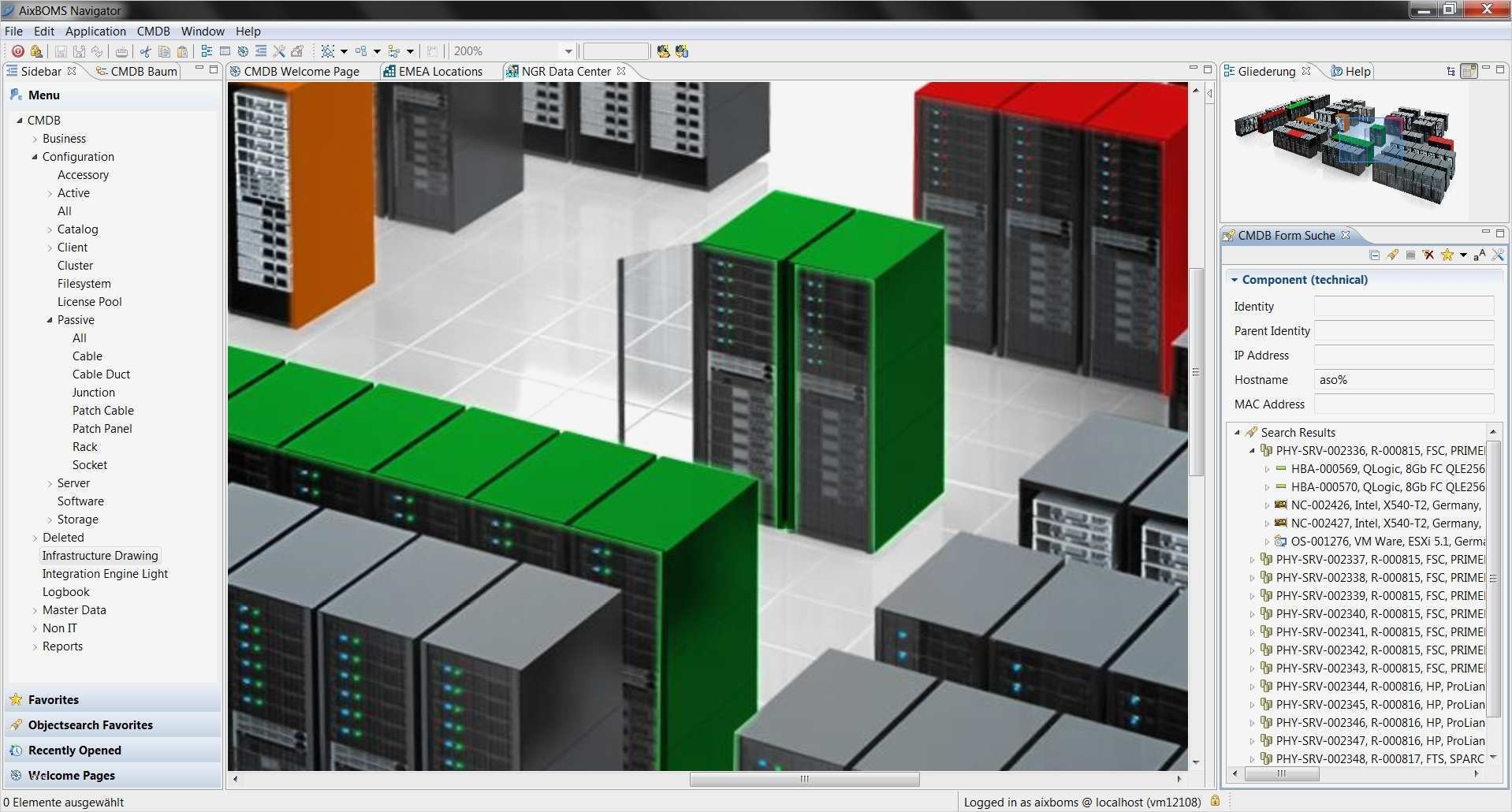Switch to the Help tab
This screenshot has height=812, width=1512.
coord(1351,71)
